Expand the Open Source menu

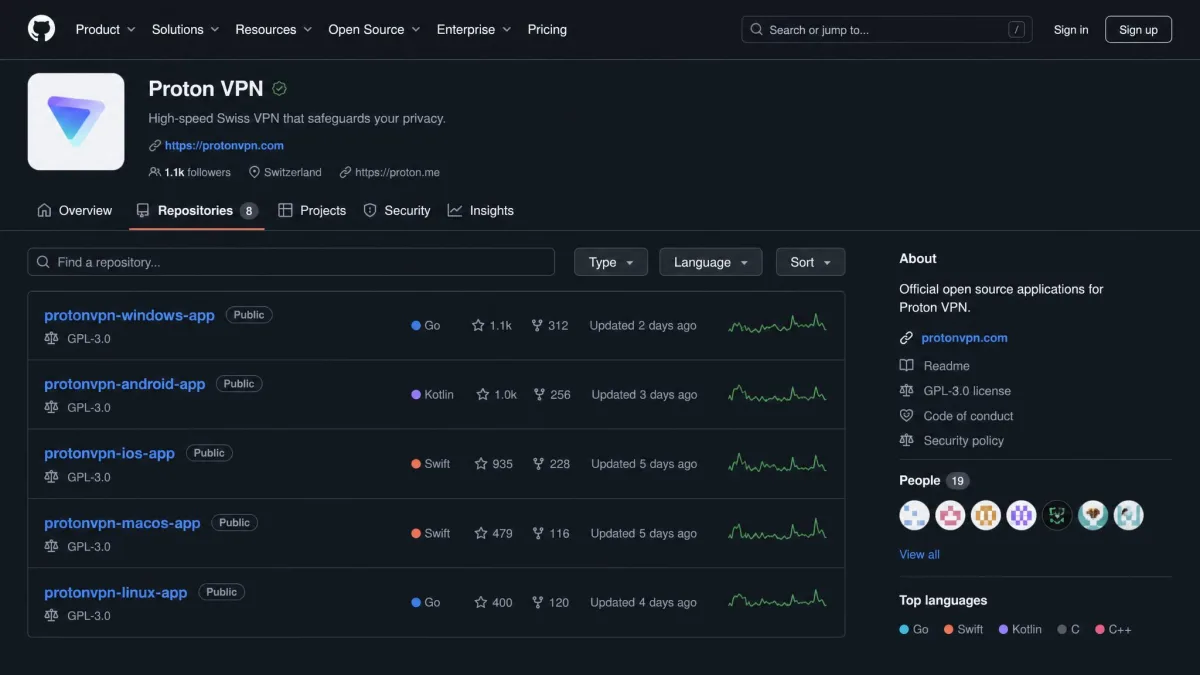pos(374,29)
